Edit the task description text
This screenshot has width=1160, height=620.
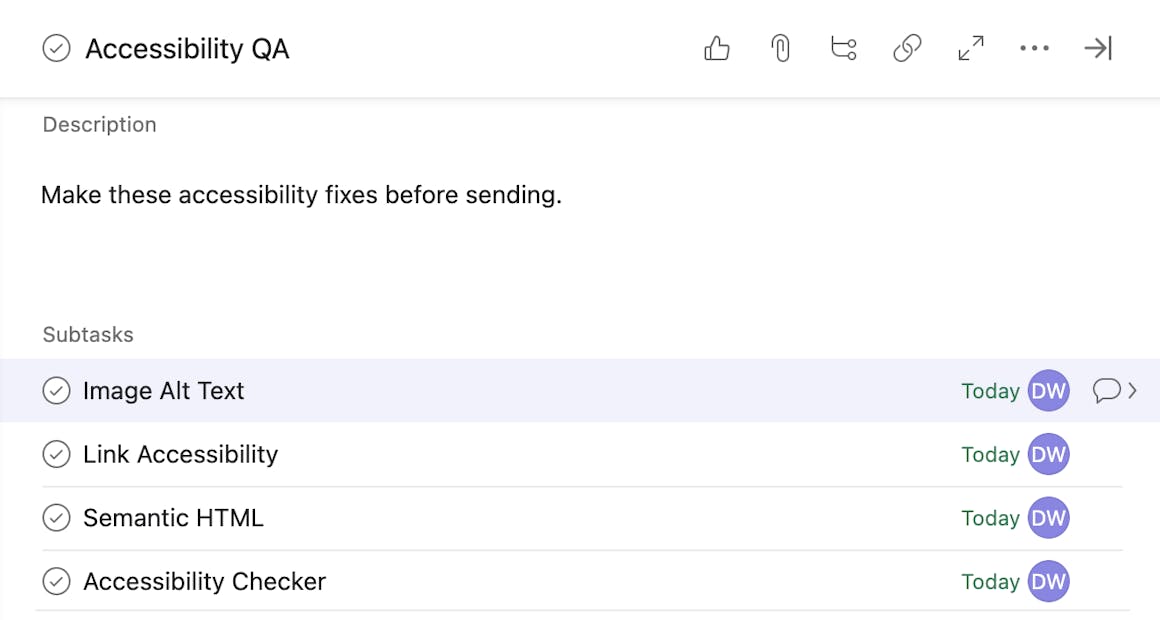pos(300,195)
